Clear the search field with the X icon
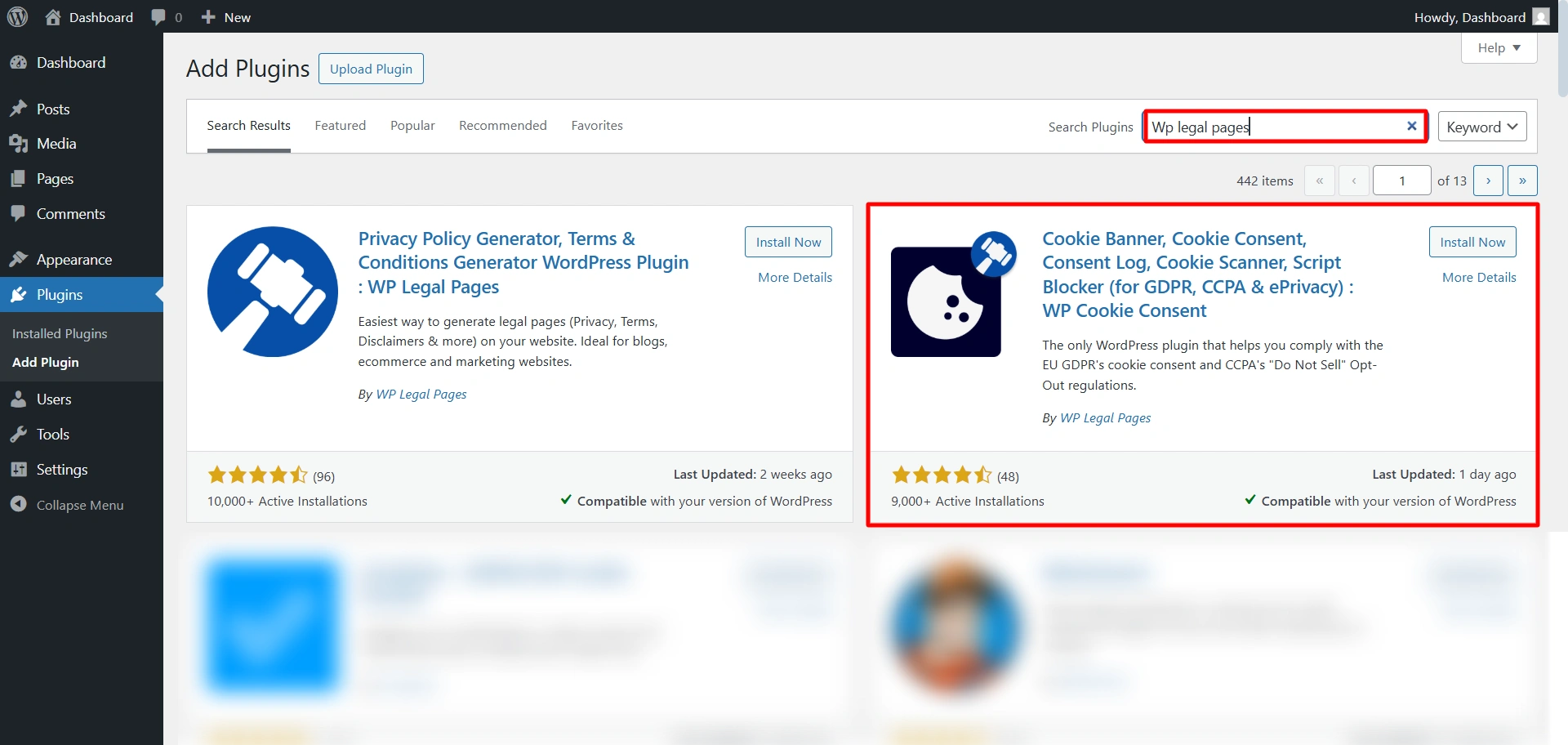 (x=1411, y=126)
